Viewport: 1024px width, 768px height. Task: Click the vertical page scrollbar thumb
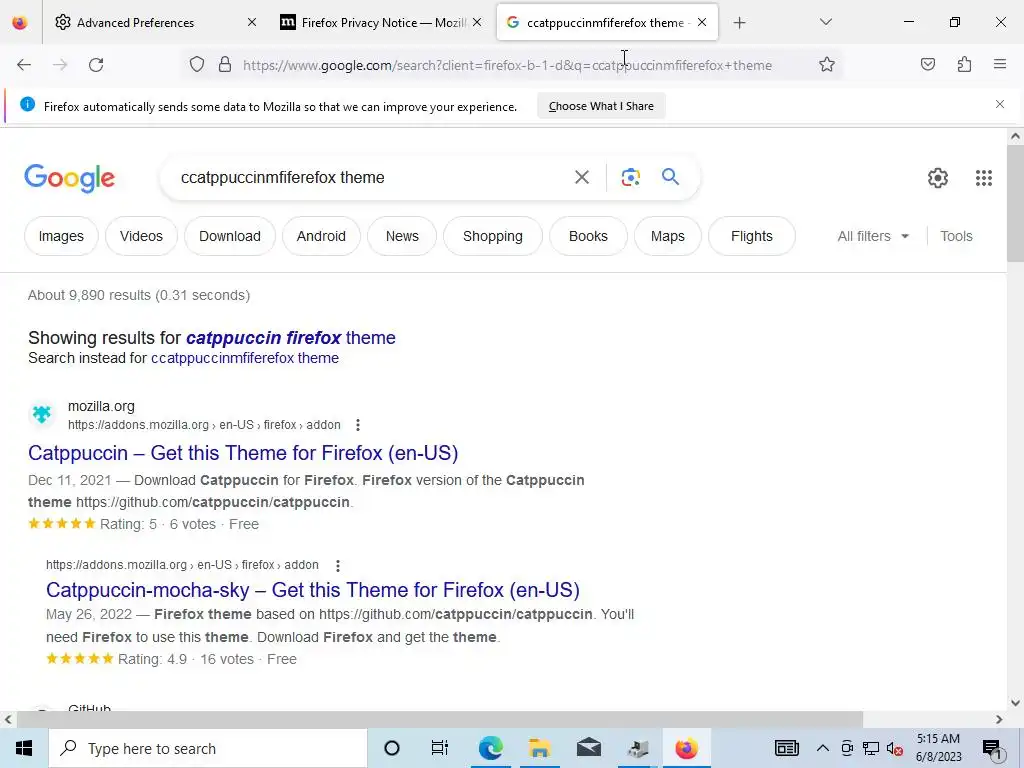click(x=1015, y=204)
